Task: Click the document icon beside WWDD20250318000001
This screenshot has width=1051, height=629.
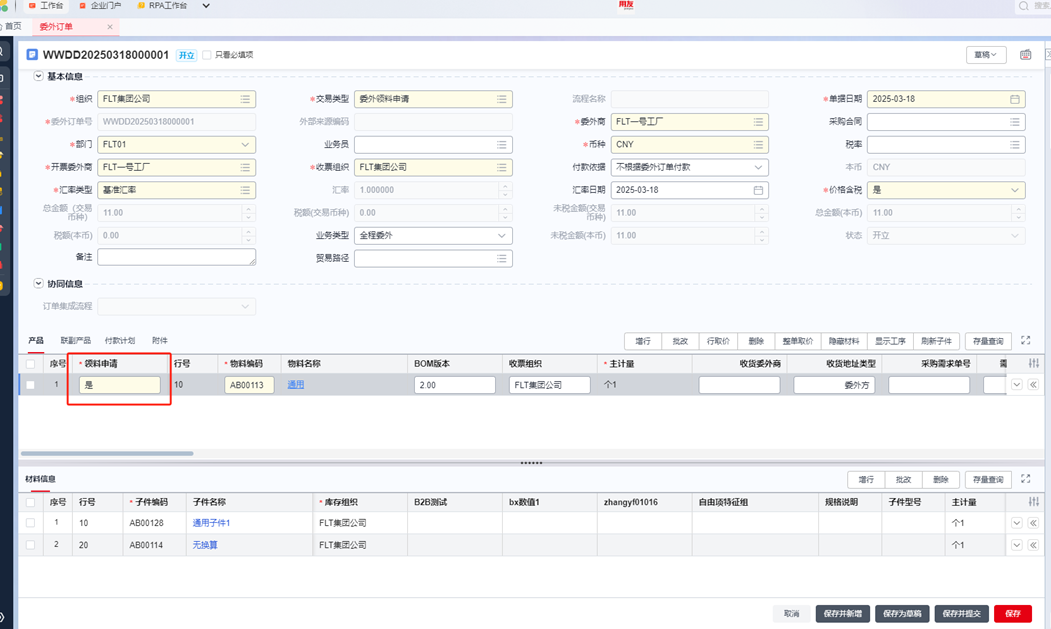Action: click(32, 54)
